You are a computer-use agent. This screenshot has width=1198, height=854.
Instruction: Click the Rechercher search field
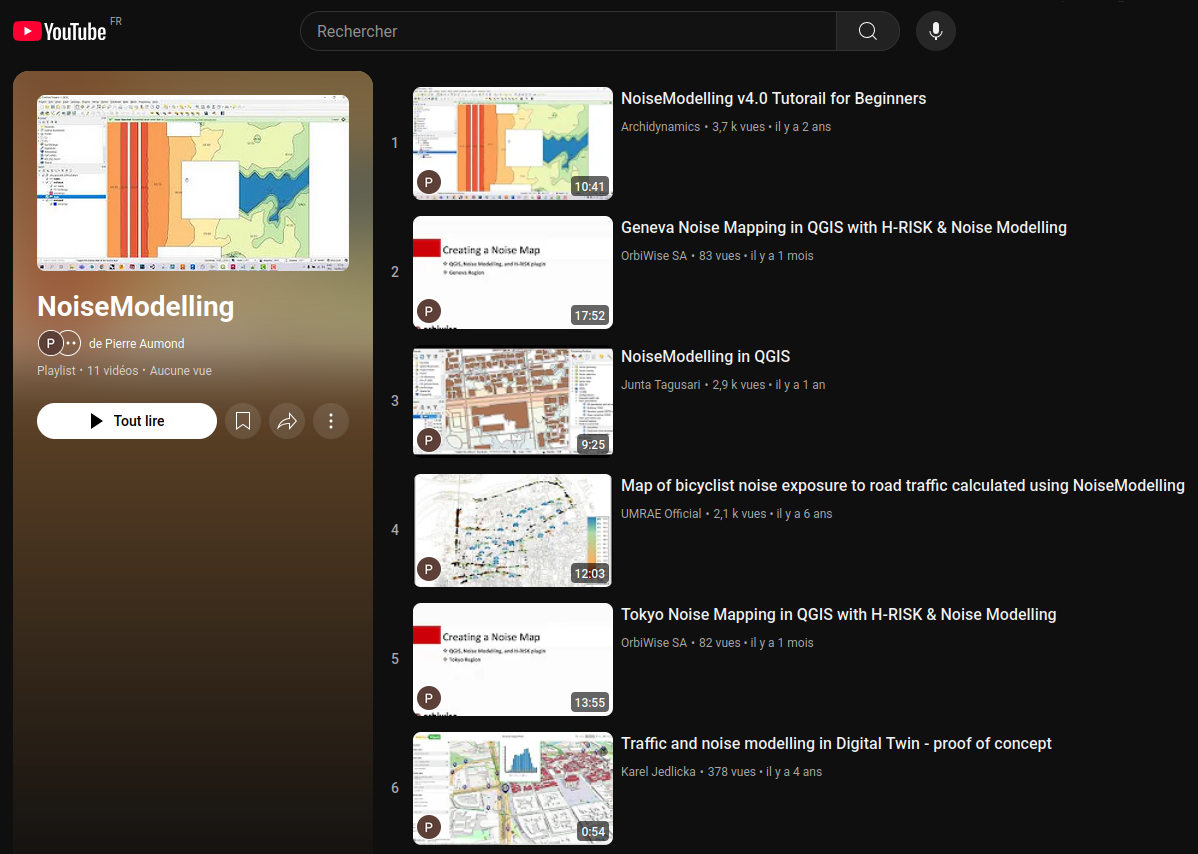pos(568,31)
